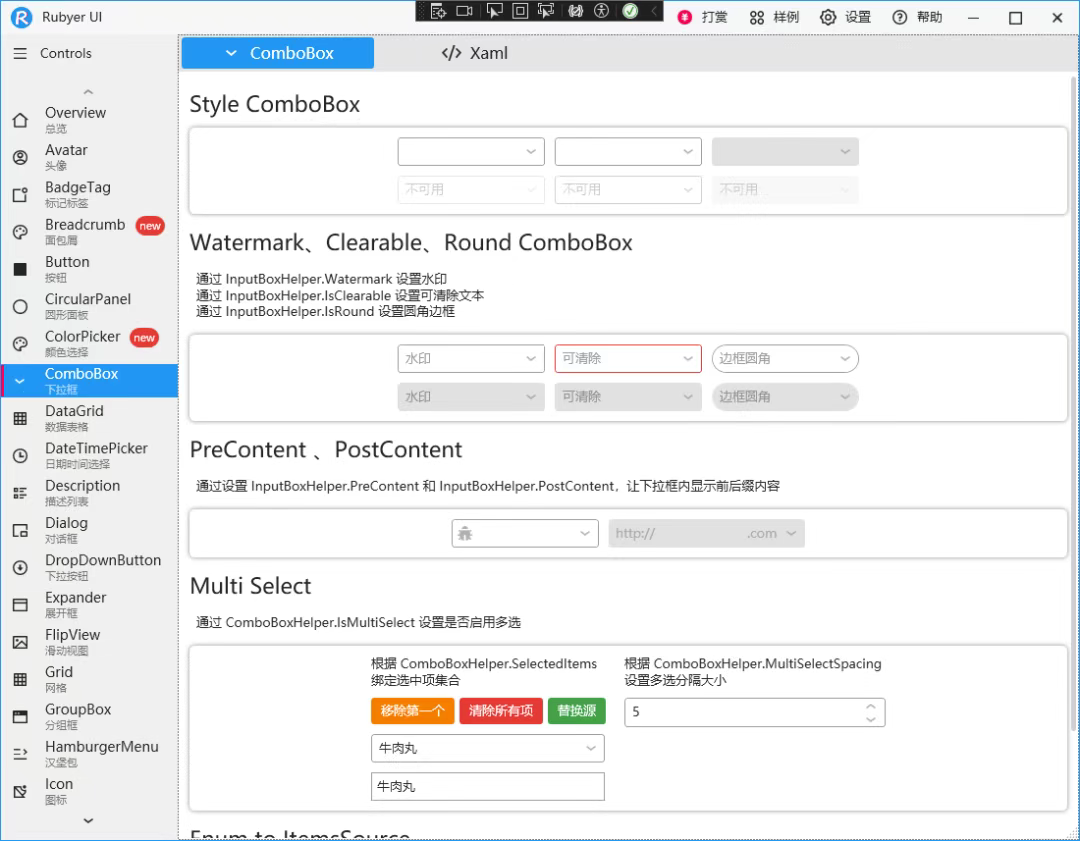This screenshot has height=841, width=1080.
Task: Select the ComboBox tab
Action: pos(278,53)
